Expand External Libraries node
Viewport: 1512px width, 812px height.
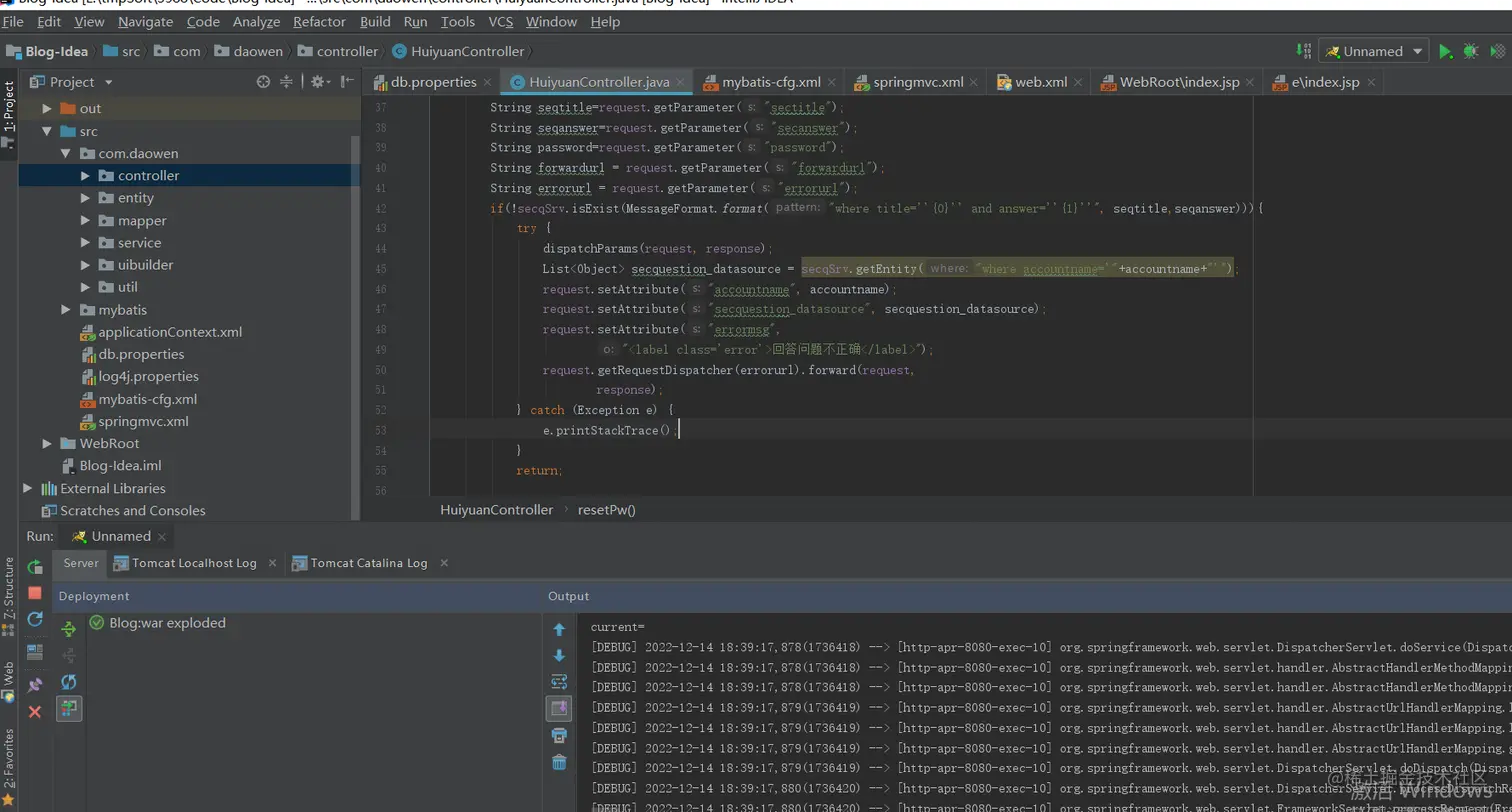(27, 488)
